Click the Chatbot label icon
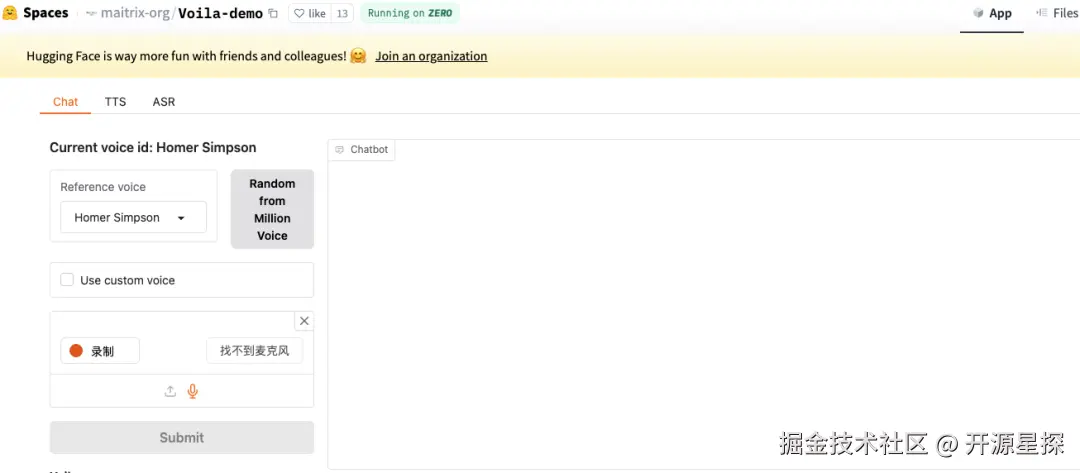Viewport: 1080px width, 473px height. point(339,149)
